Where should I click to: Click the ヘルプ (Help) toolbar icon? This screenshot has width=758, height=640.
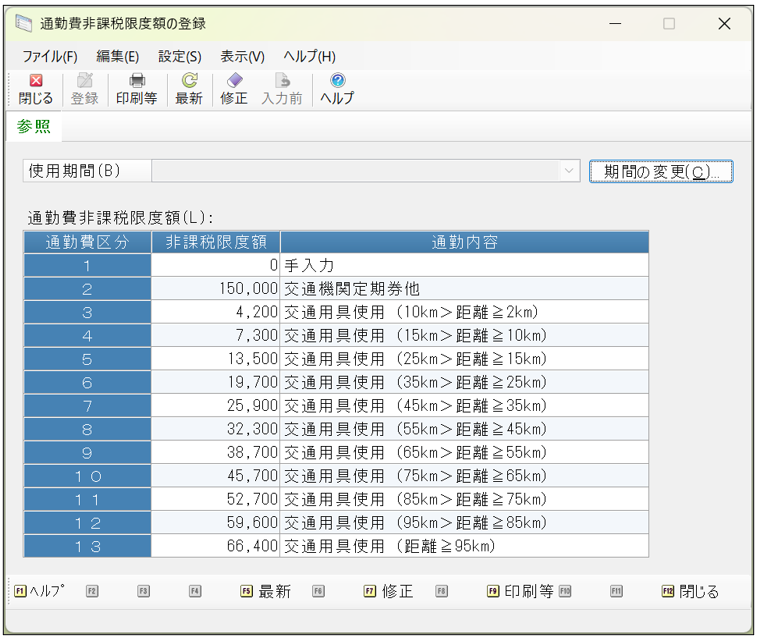[337, 89]
